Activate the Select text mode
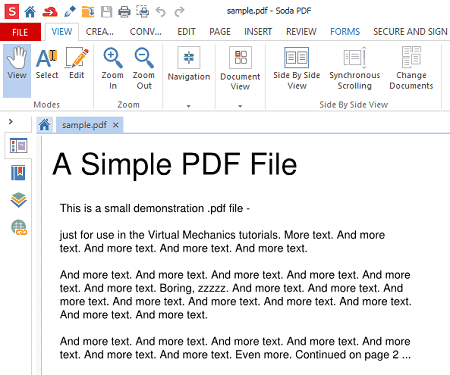 (x=47, y=64)
